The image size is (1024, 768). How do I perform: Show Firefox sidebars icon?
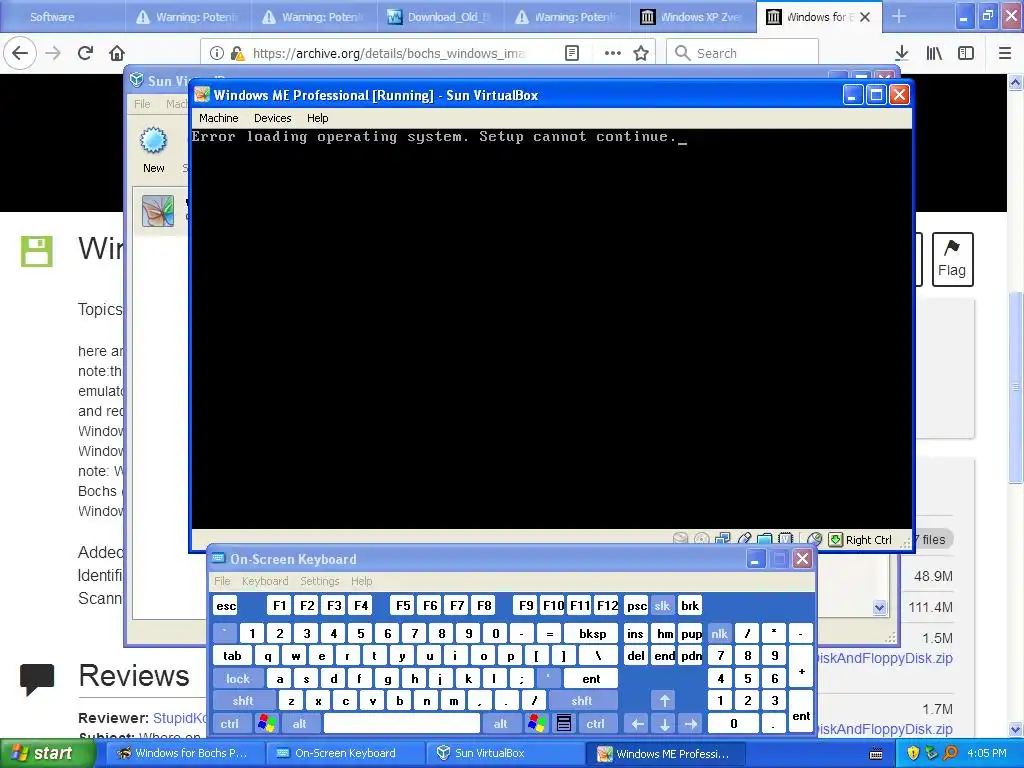[966, 53]
